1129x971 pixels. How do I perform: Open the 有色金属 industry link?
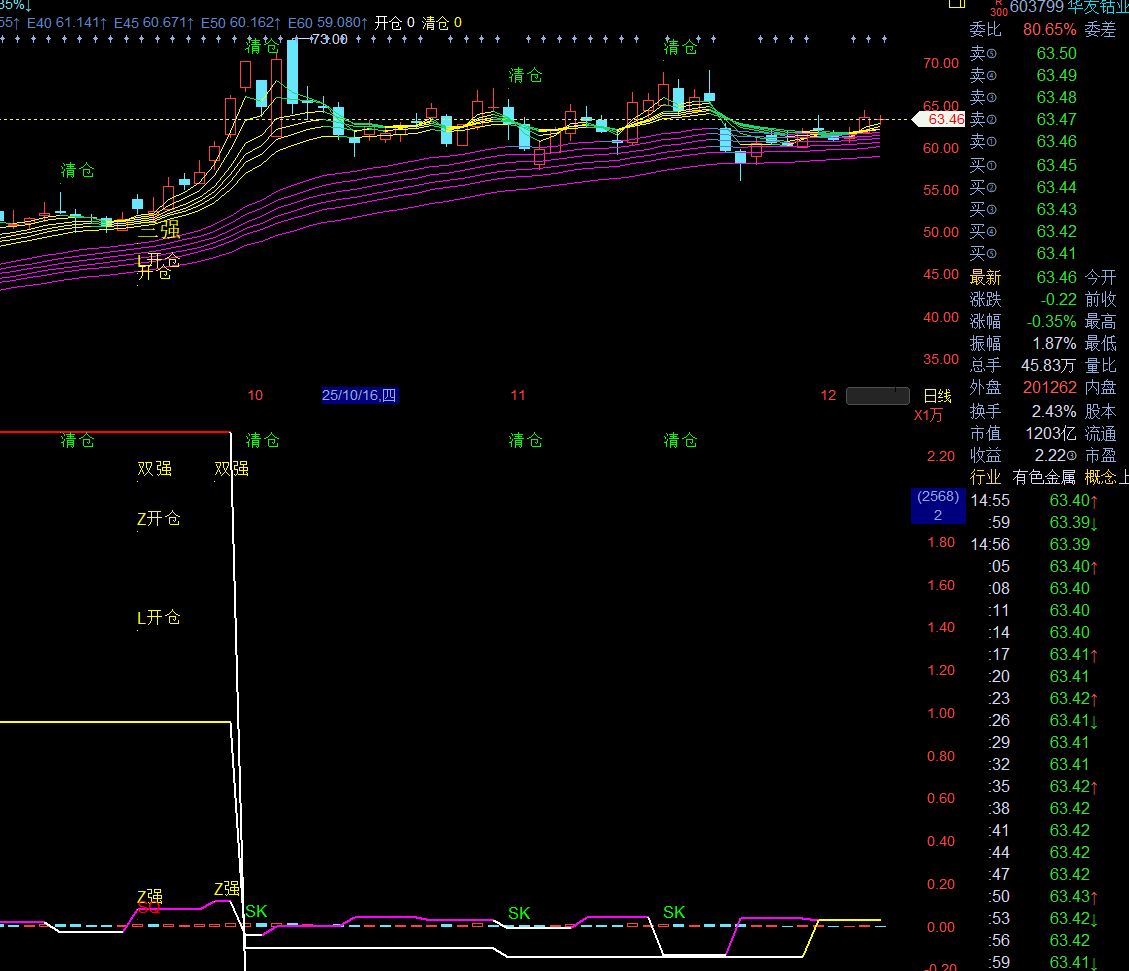[x=1044, y=477]
